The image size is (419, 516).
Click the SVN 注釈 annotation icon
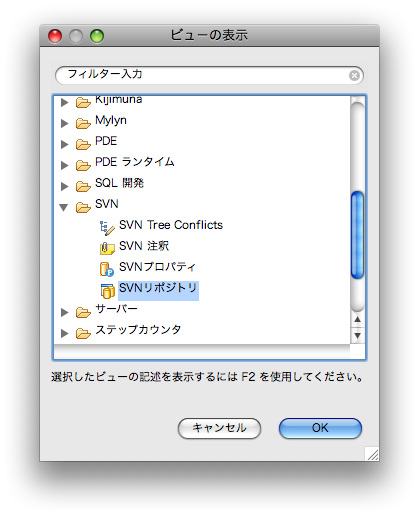click(x=107, y=248)
